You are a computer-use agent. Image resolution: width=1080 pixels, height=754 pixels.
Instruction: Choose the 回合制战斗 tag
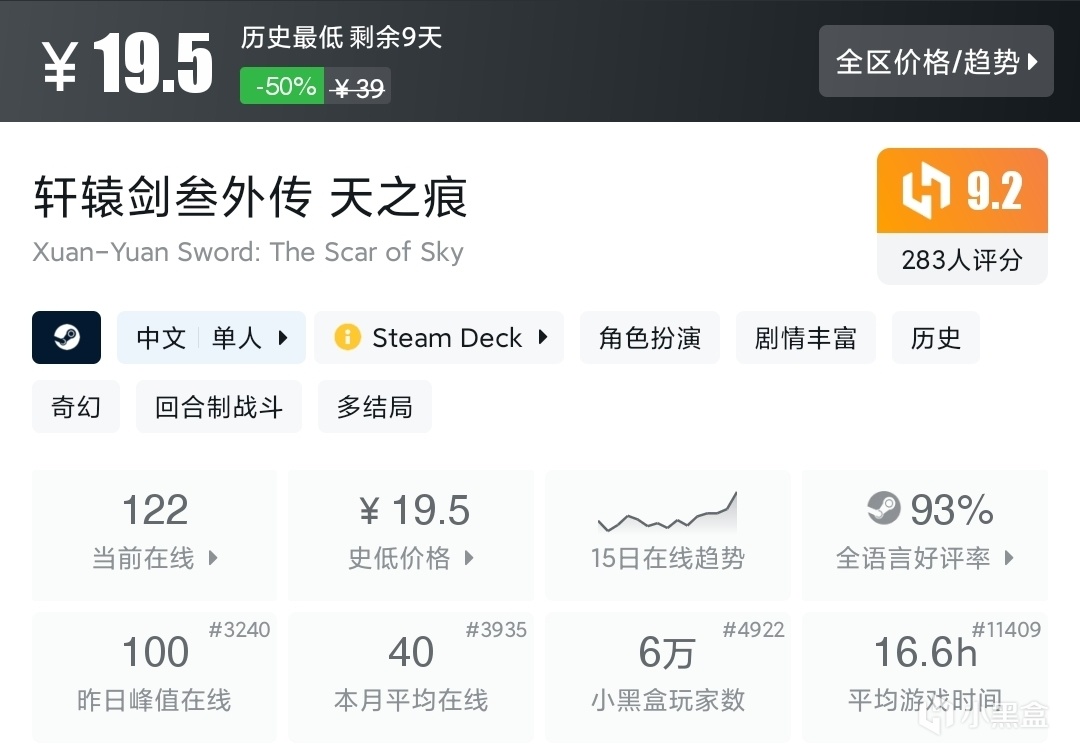(218, 407)
